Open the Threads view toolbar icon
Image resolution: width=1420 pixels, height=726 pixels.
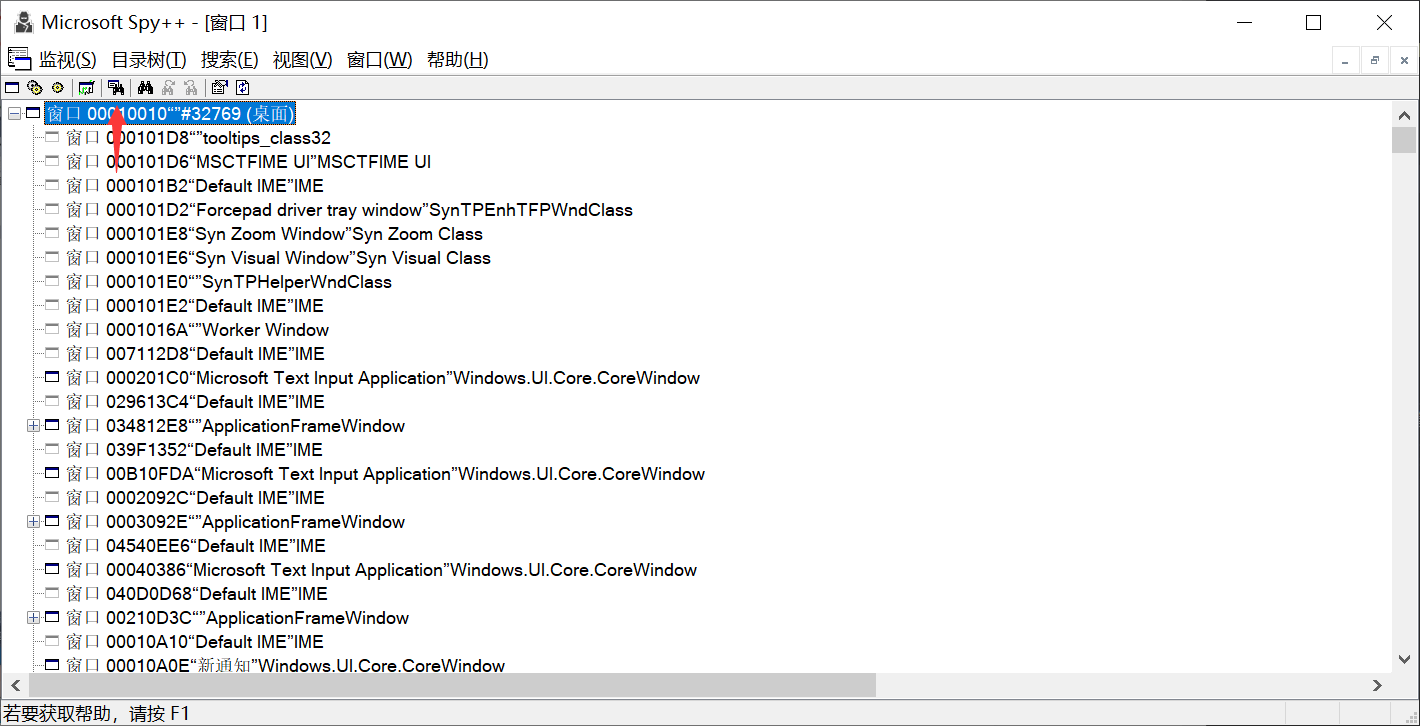click(57, 88)
